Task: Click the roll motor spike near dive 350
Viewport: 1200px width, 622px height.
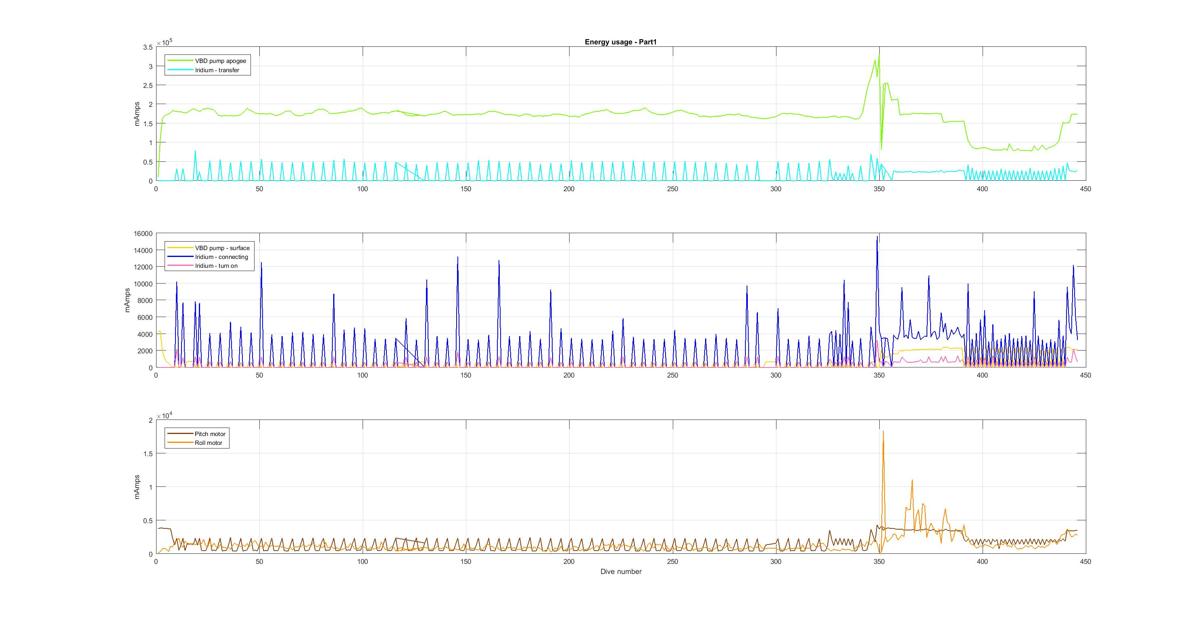Action: click(x=883, y=432)
